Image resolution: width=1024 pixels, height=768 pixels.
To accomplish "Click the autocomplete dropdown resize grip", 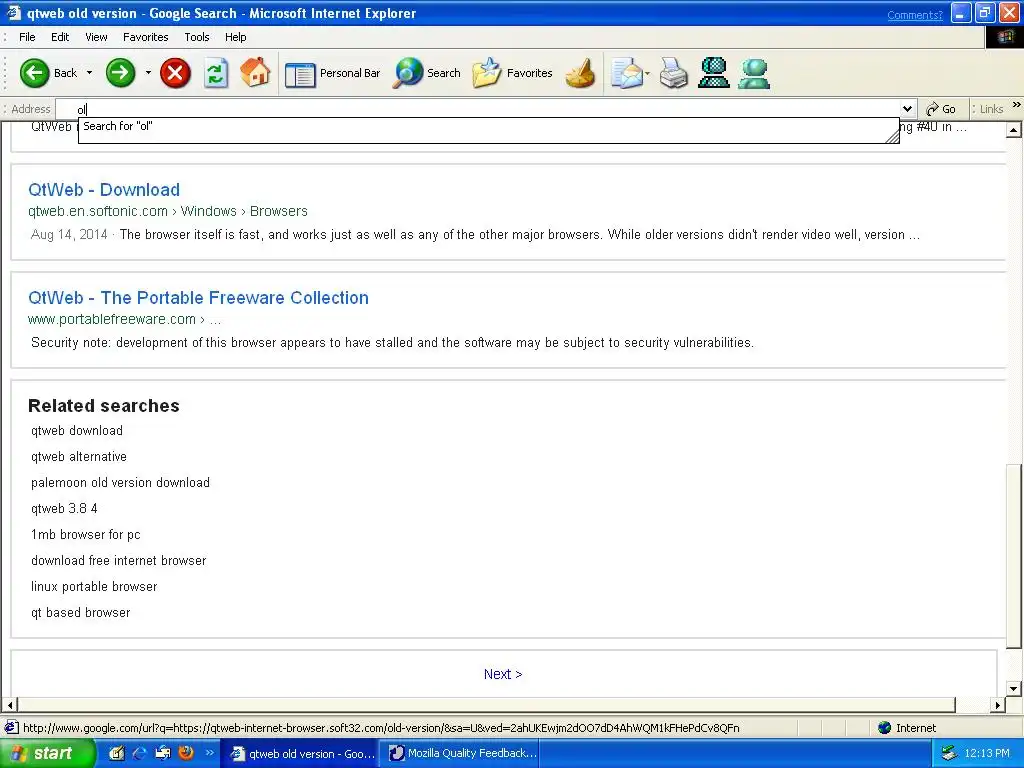I will 892,136.
